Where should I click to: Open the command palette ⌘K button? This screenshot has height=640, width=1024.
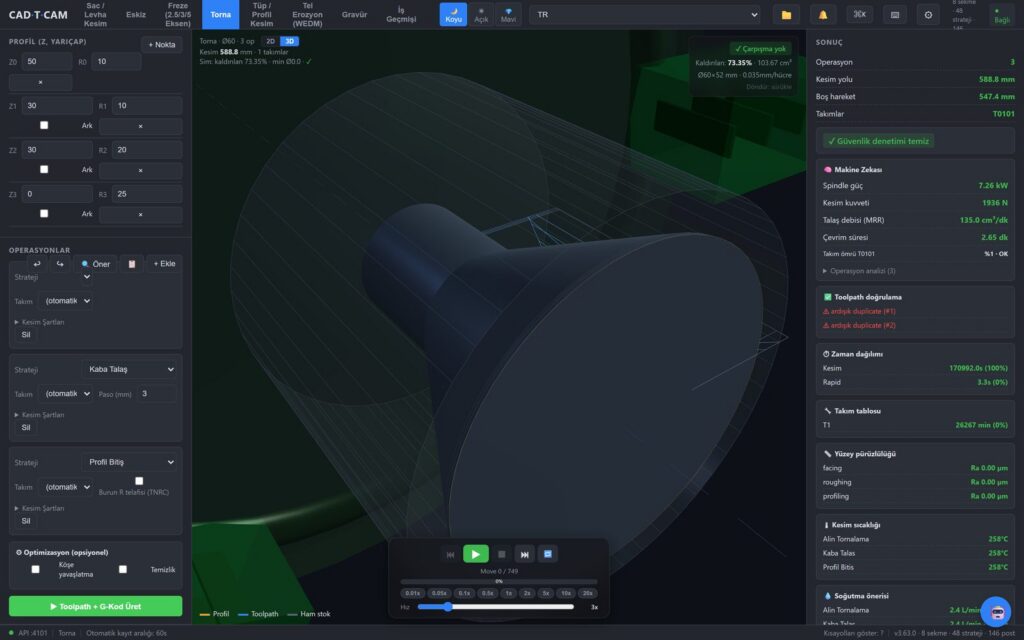[x=859, y=14]
